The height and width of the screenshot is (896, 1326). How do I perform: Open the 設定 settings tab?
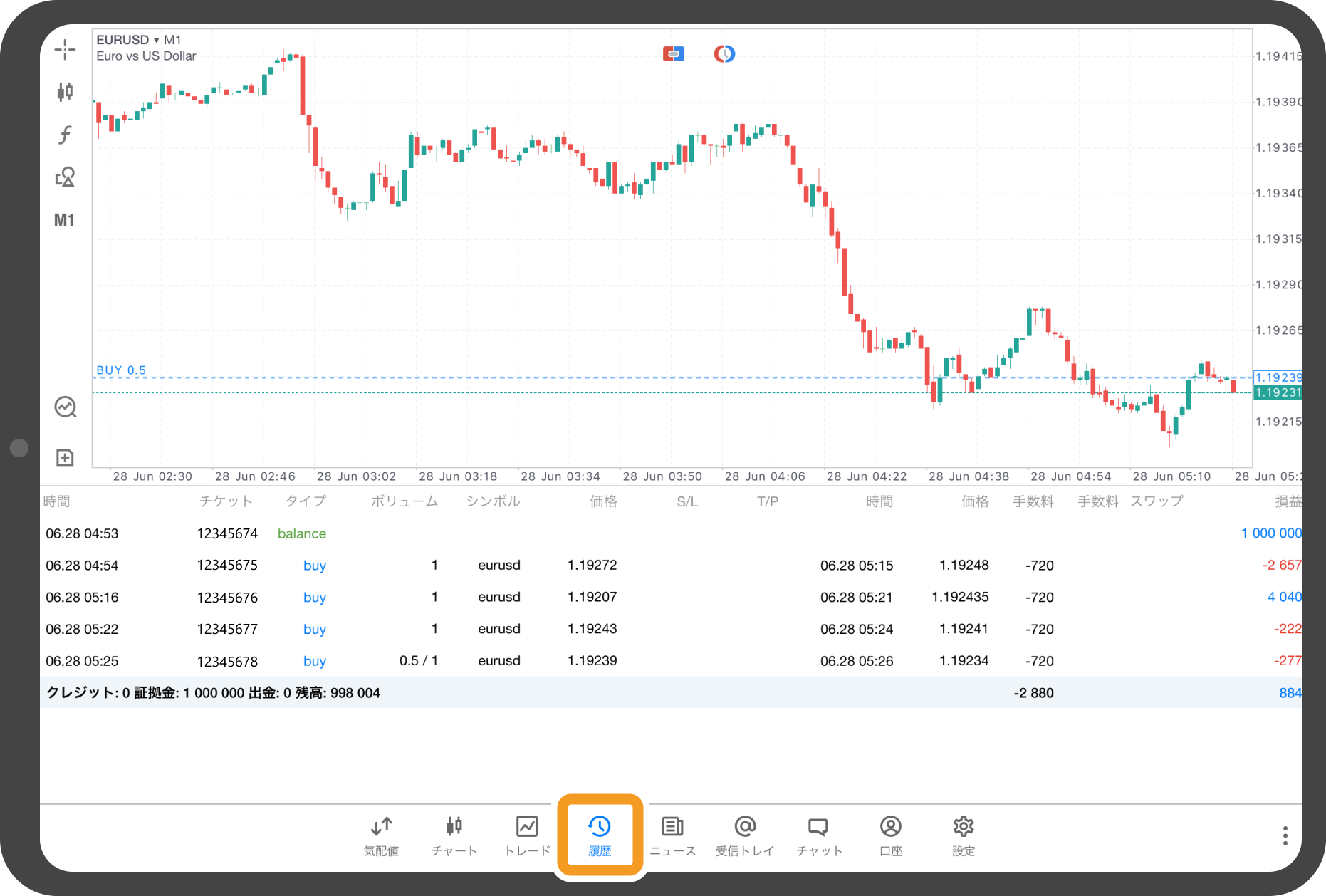tap(964, 835)
